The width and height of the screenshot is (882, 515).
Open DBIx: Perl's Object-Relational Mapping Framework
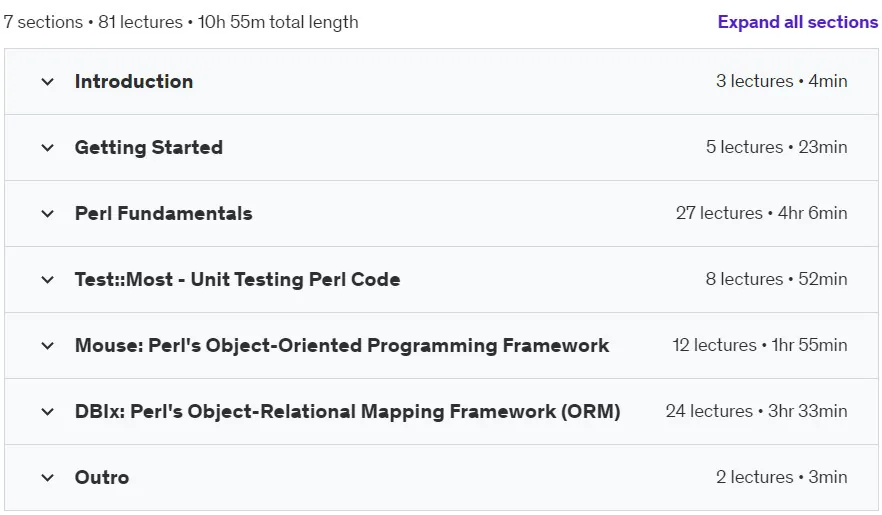(348, 412)
